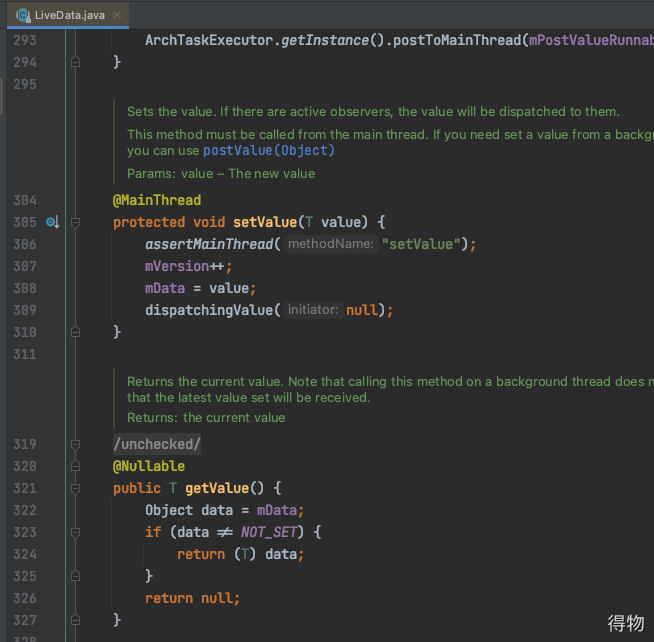Click the initiator: parameter hint

(314, 310)
